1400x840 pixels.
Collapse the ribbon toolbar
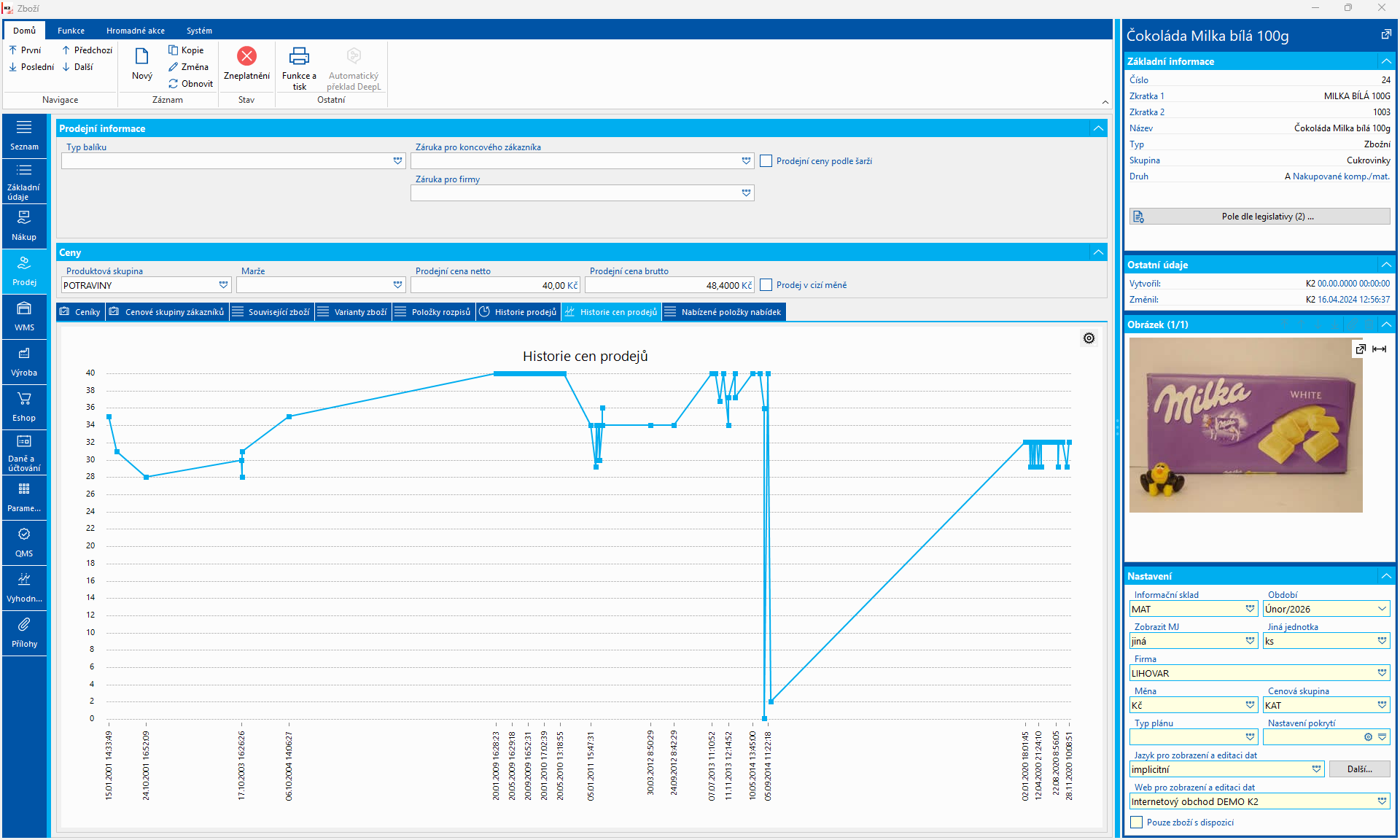(1105, 102)
